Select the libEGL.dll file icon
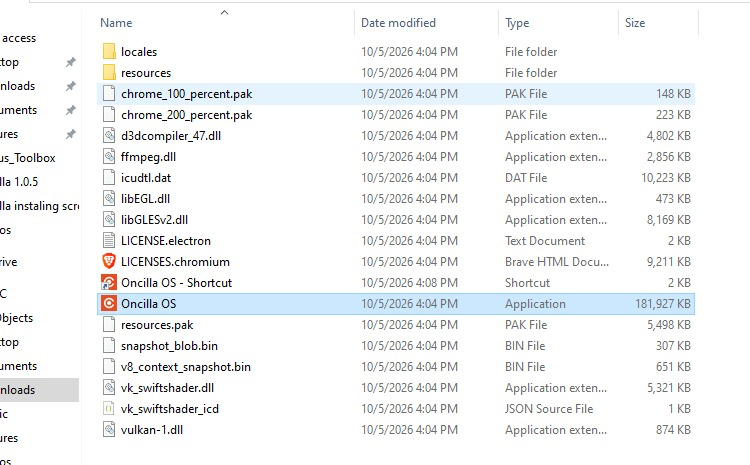 109,199
